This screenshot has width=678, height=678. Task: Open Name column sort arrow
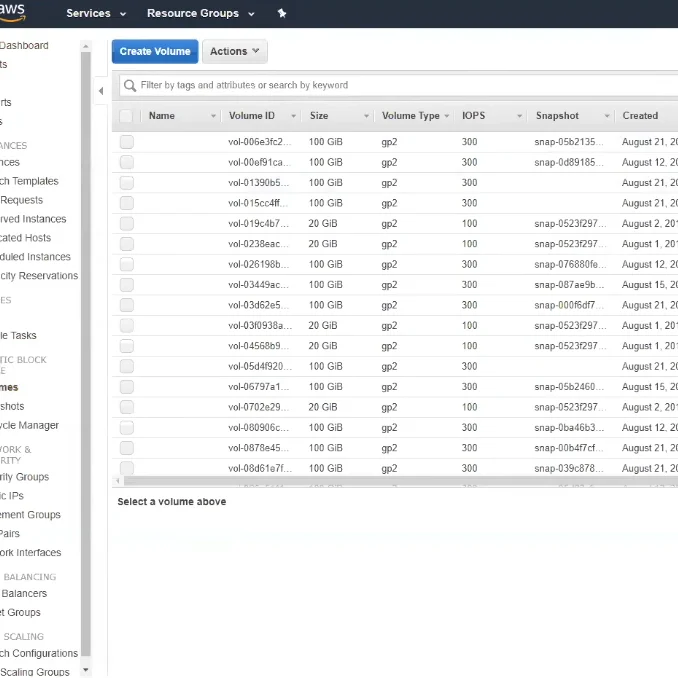213,116
